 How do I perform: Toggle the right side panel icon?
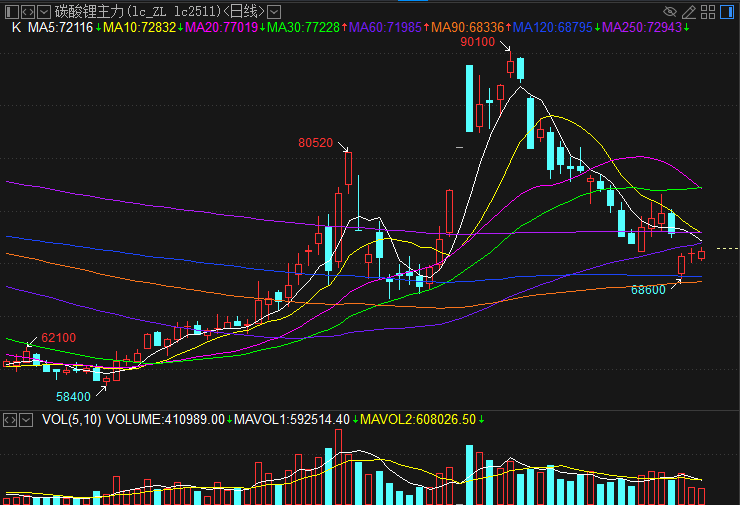(727, 12)
